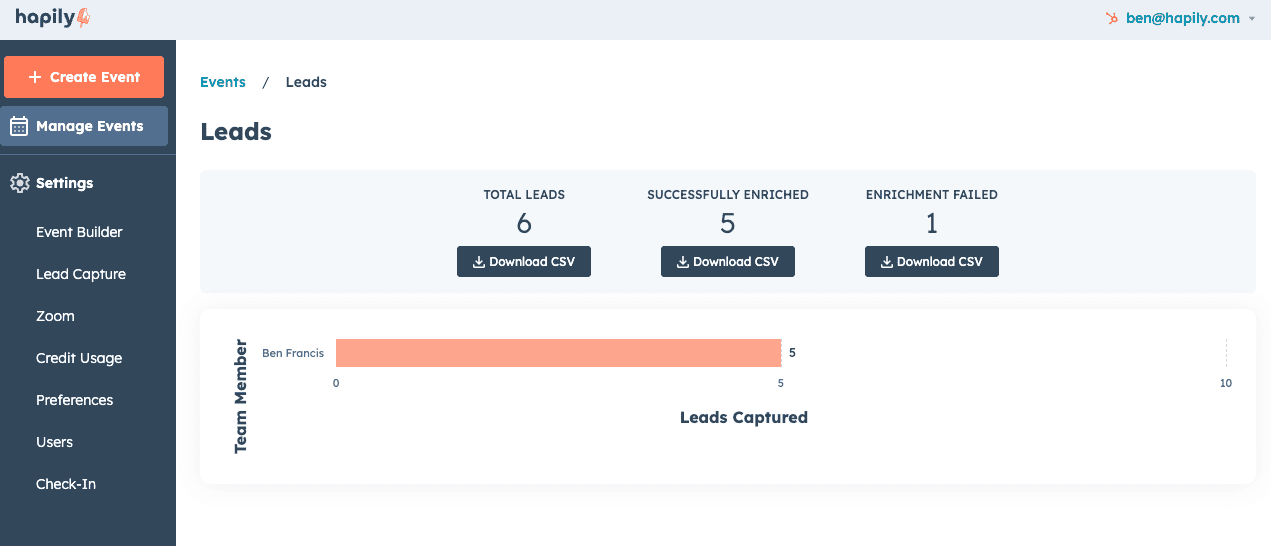
Task: Go to Lead Capture settings
Action: pyautogui.click(x=81, y=274)
